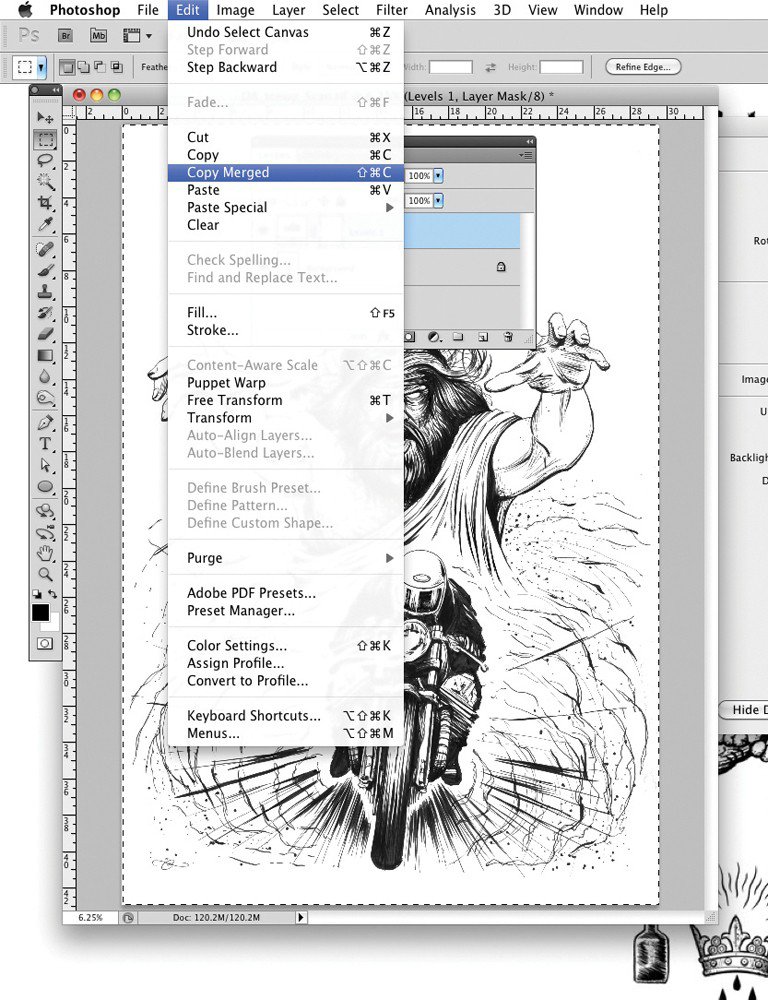Open the Apple menu
This screenshot has height=1000, width=768.
tap(25, 10)
